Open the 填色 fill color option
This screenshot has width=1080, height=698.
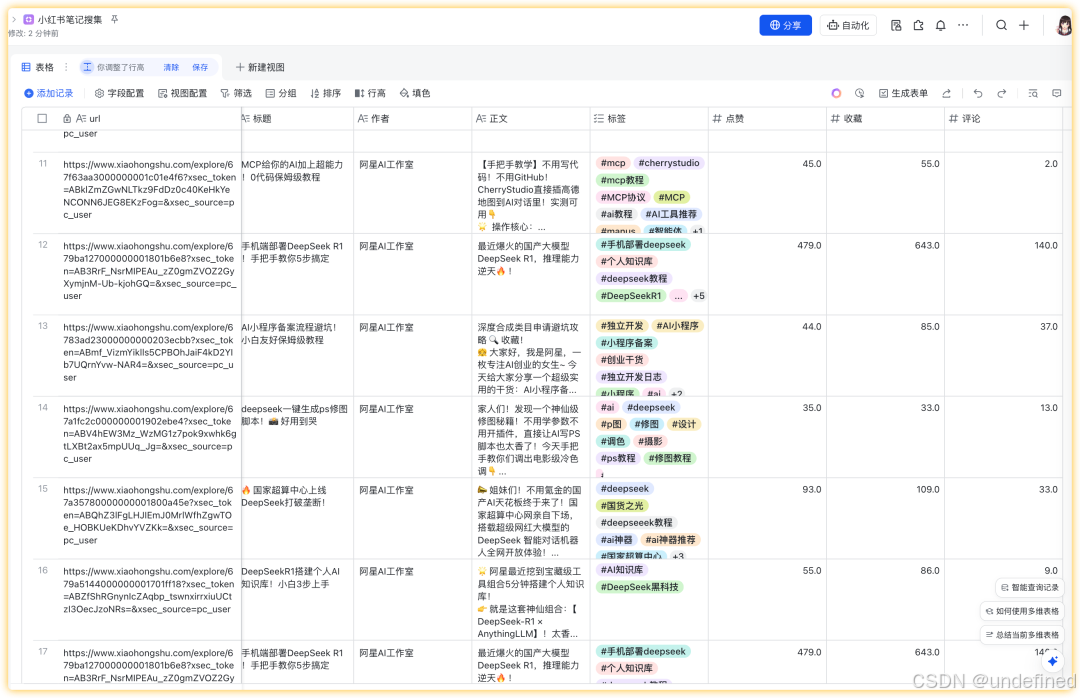[x=415, y=93]
